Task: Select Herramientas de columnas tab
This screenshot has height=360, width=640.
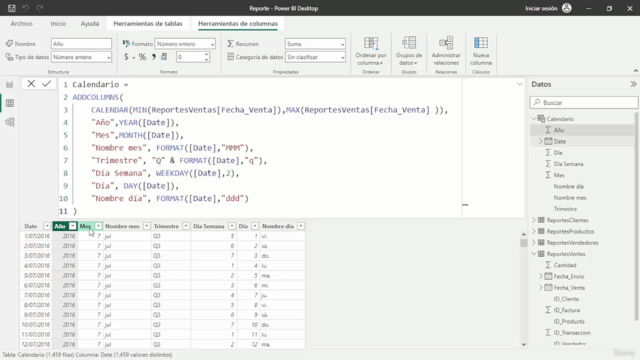Action: click(238, 24)
